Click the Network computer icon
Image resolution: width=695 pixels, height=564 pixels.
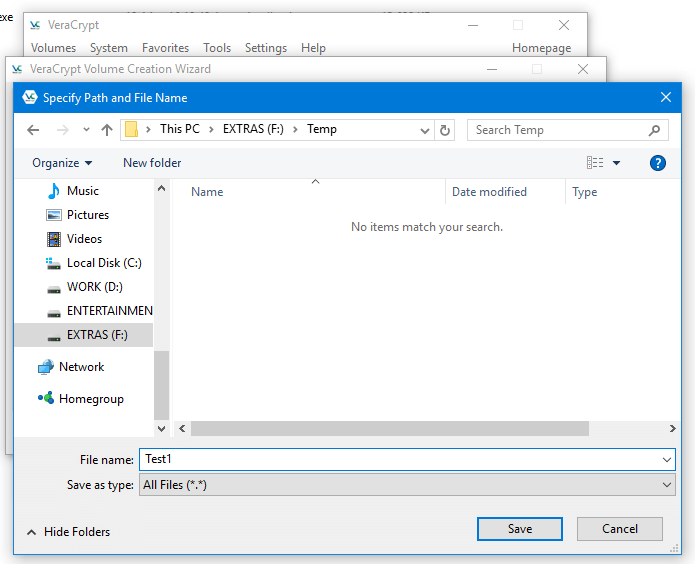pos(46,367)
